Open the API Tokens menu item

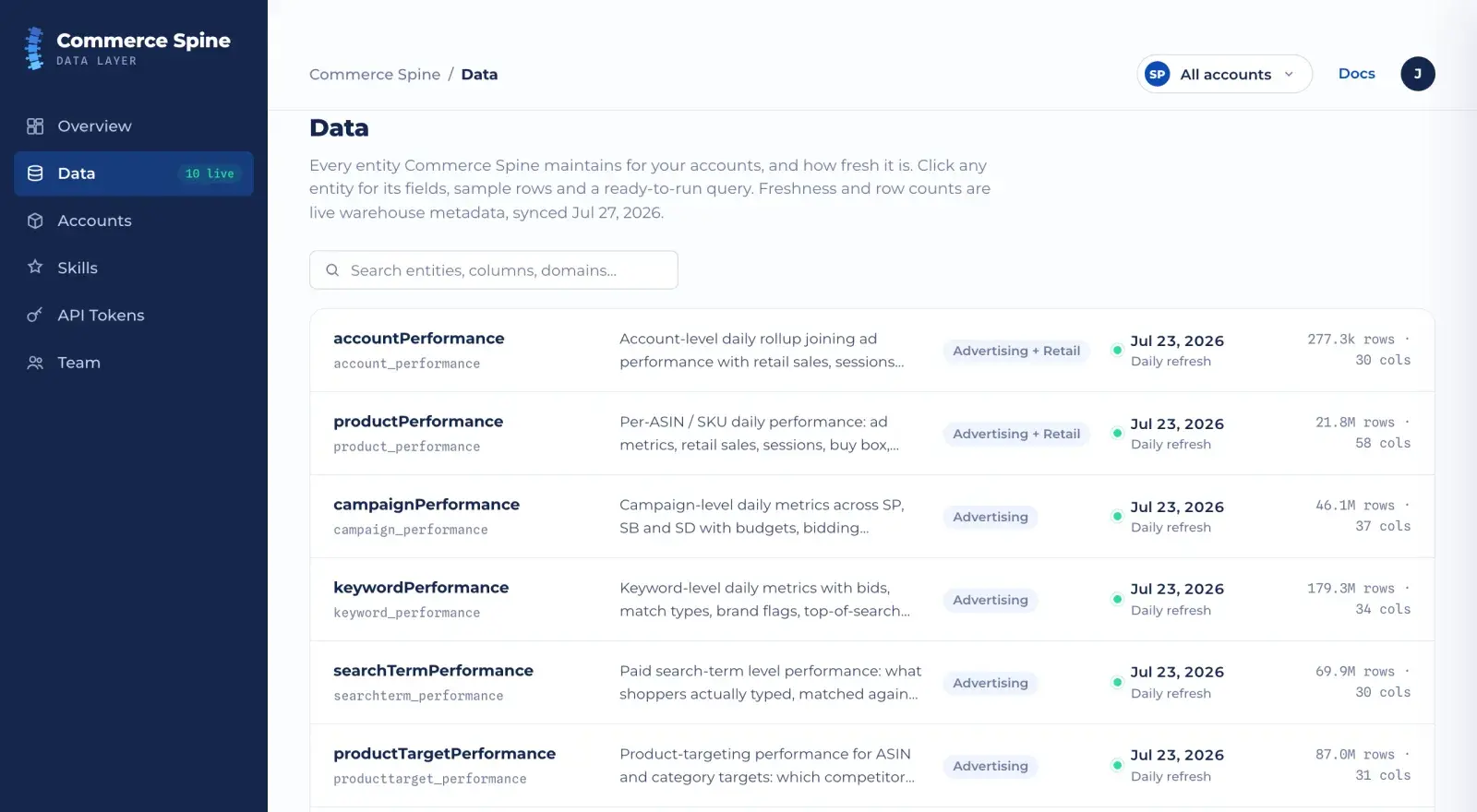[134, 316]
